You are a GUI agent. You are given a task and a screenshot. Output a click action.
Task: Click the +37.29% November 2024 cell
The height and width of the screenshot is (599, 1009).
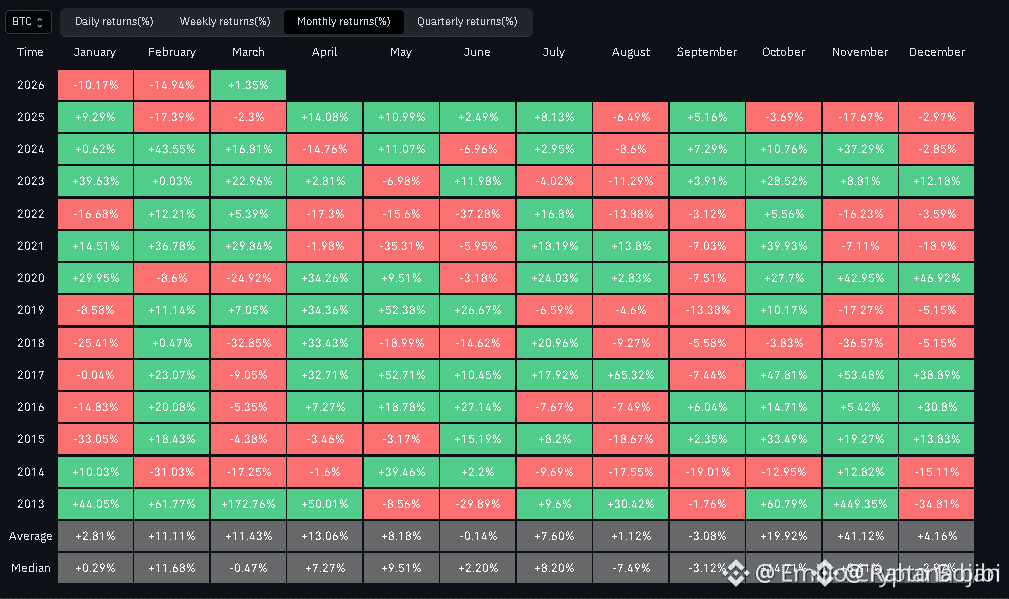(860, 149)
